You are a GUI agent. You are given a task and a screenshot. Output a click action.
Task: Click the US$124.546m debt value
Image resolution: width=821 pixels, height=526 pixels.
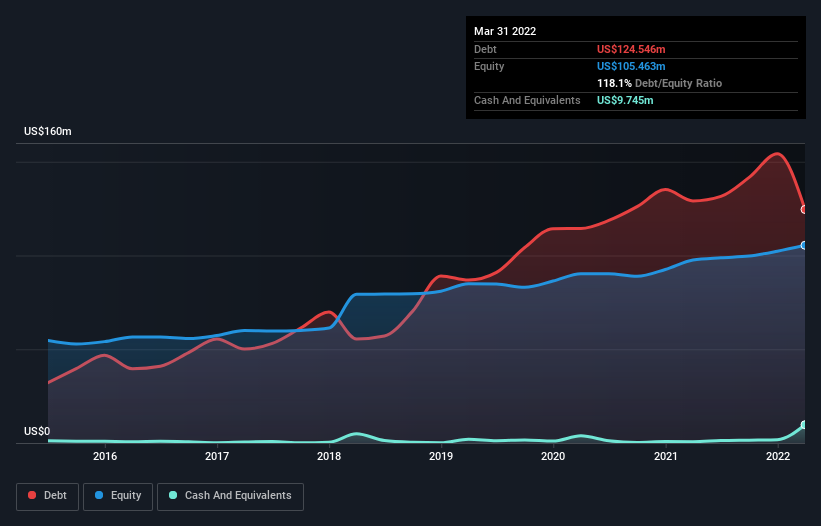pyautogui.click(x=631, y=49)
